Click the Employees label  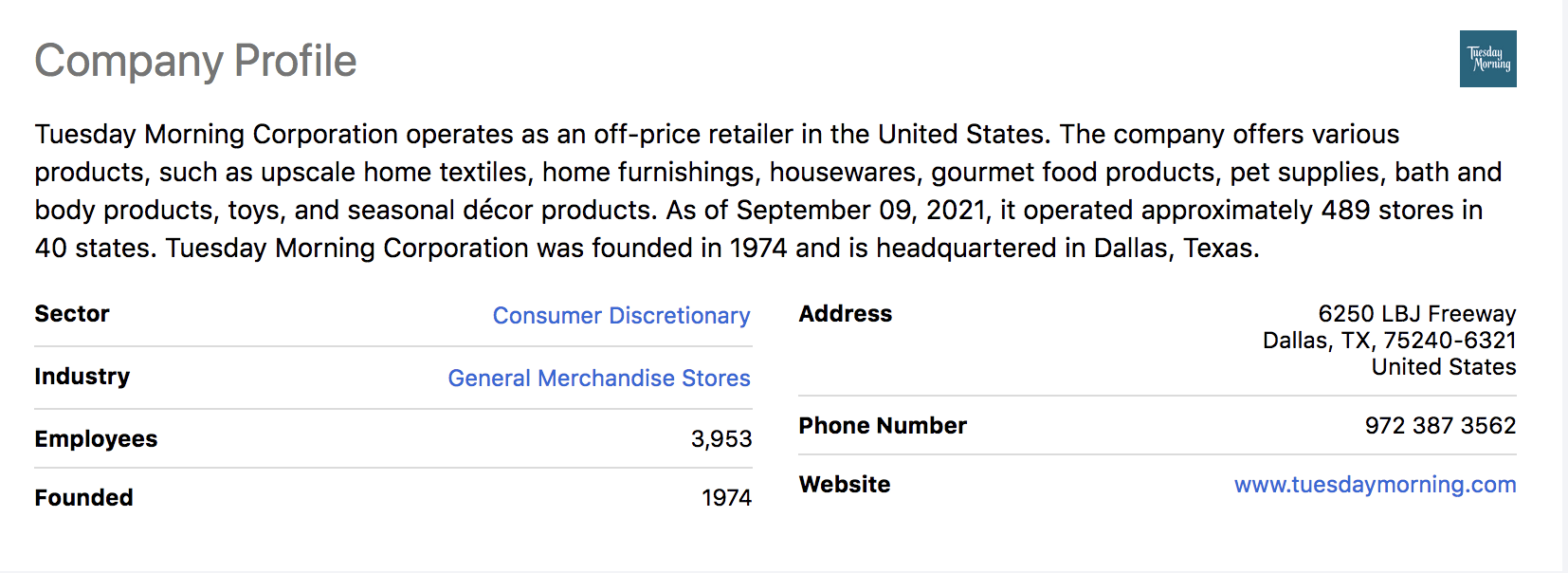pos(96,439)
